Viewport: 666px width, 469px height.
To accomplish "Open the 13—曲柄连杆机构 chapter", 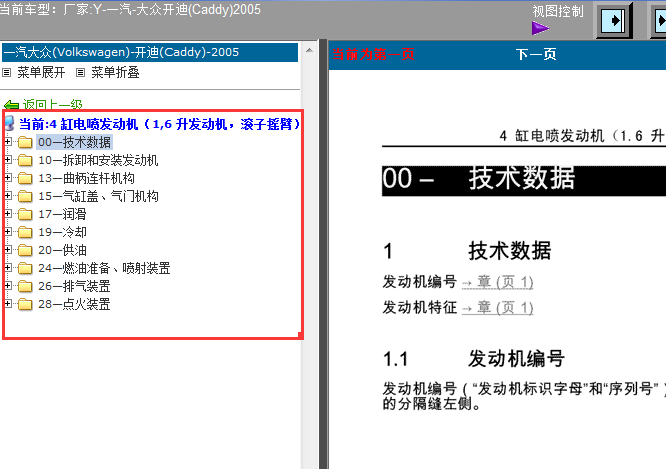I will click(86, 178).
